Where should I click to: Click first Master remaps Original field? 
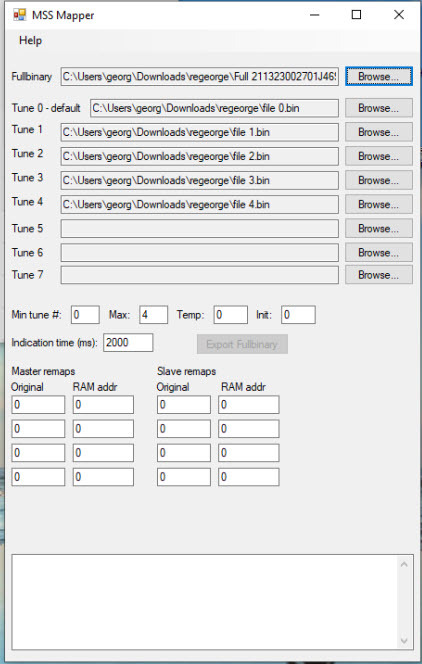pyautogui.click(x=38, y=405)
